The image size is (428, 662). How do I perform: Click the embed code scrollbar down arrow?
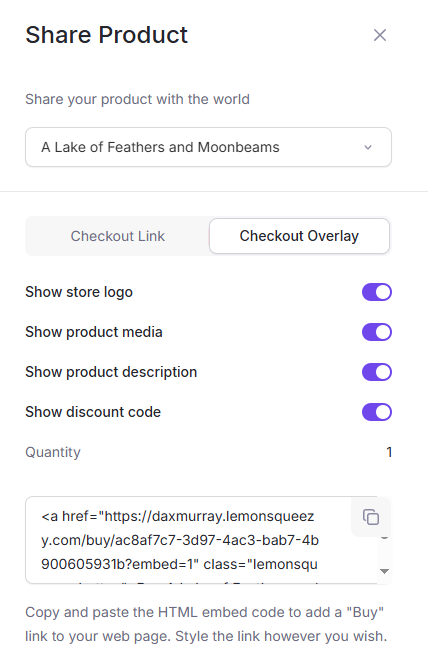(384, 571)
